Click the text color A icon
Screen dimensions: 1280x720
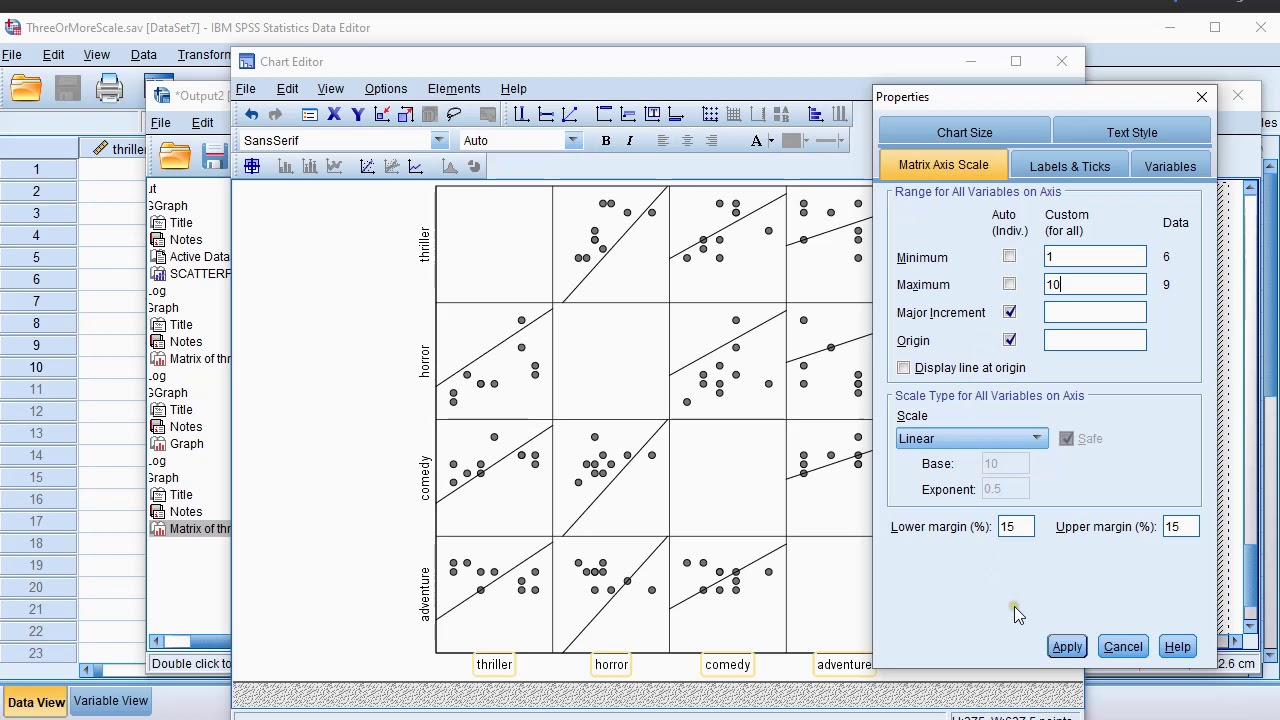click(x=757, y=141)
